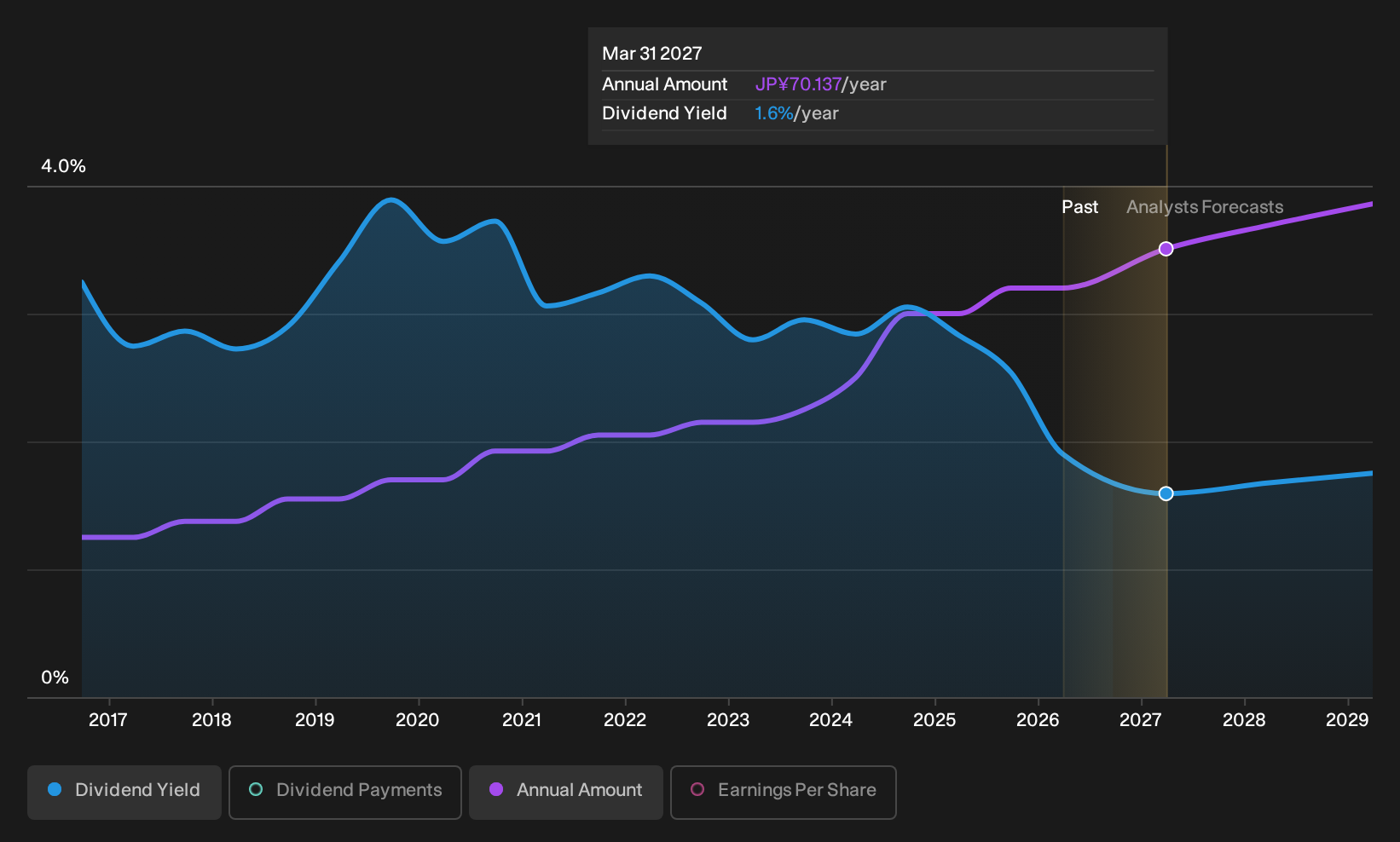Click the Past region label
The image size is (1400, 842).
coord(1079,207)
